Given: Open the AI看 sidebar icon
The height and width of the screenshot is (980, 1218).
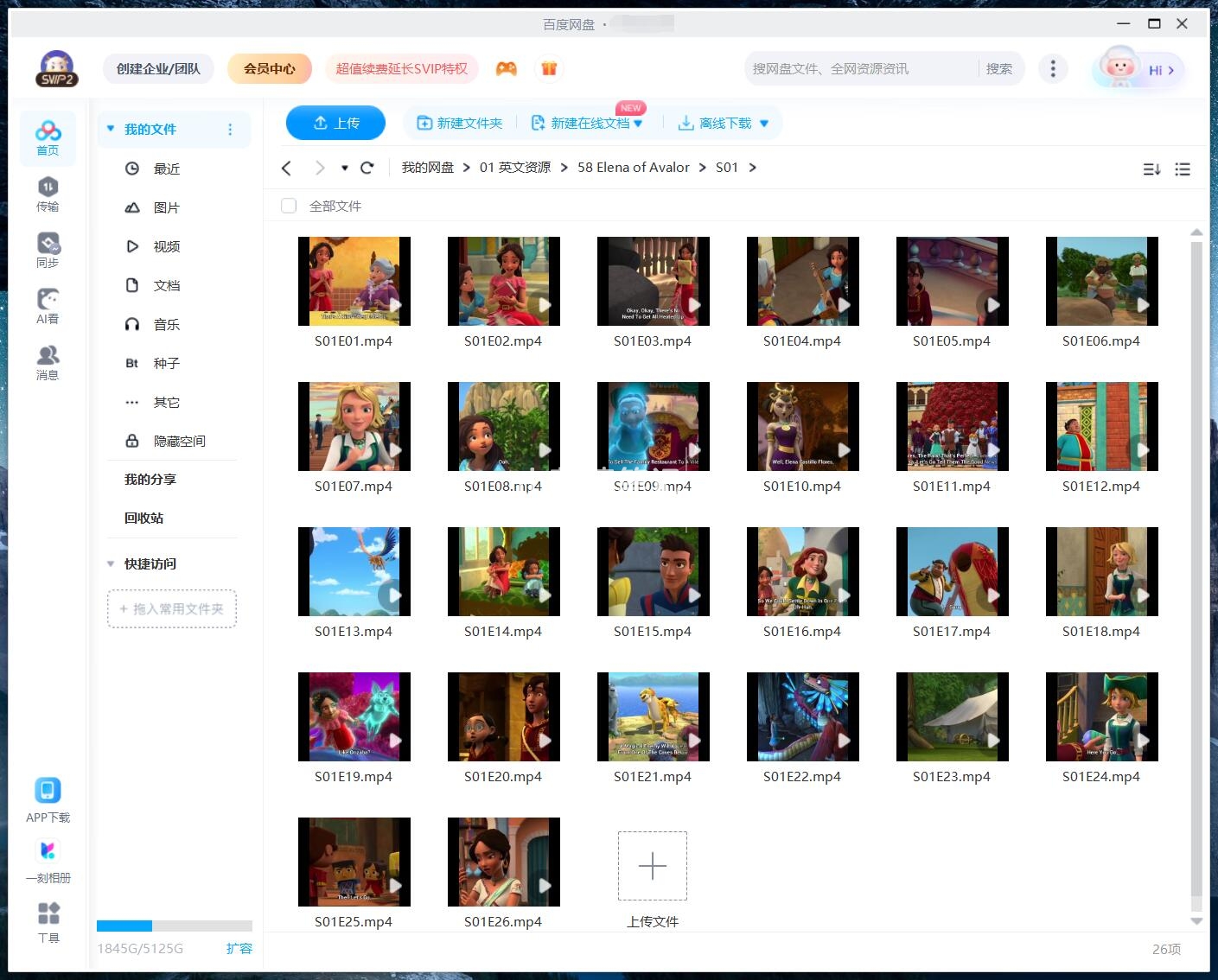Looking at the screenshot, I should pyautogui.click(x=48, y=305).
